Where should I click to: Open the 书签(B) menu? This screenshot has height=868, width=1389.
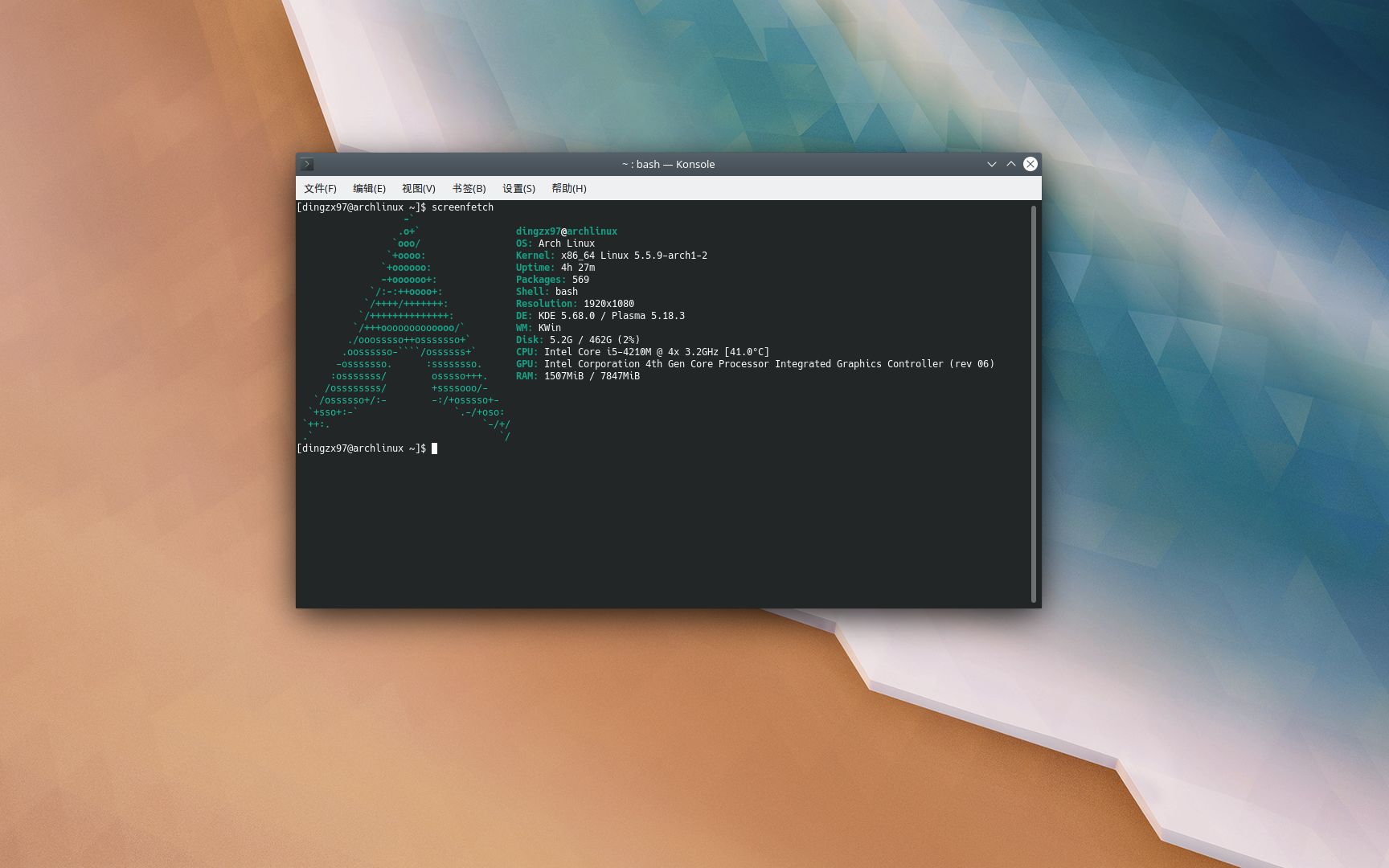coord(469,188)
